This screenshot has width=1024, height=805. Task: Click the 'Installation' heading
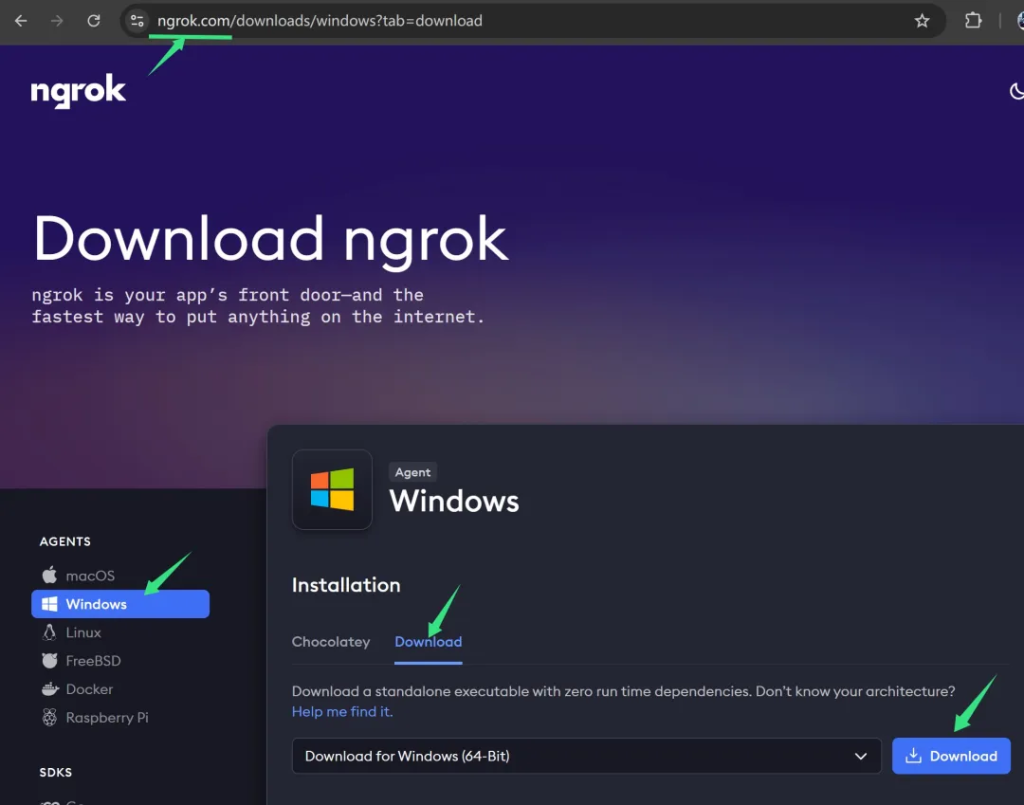point(346,585)
